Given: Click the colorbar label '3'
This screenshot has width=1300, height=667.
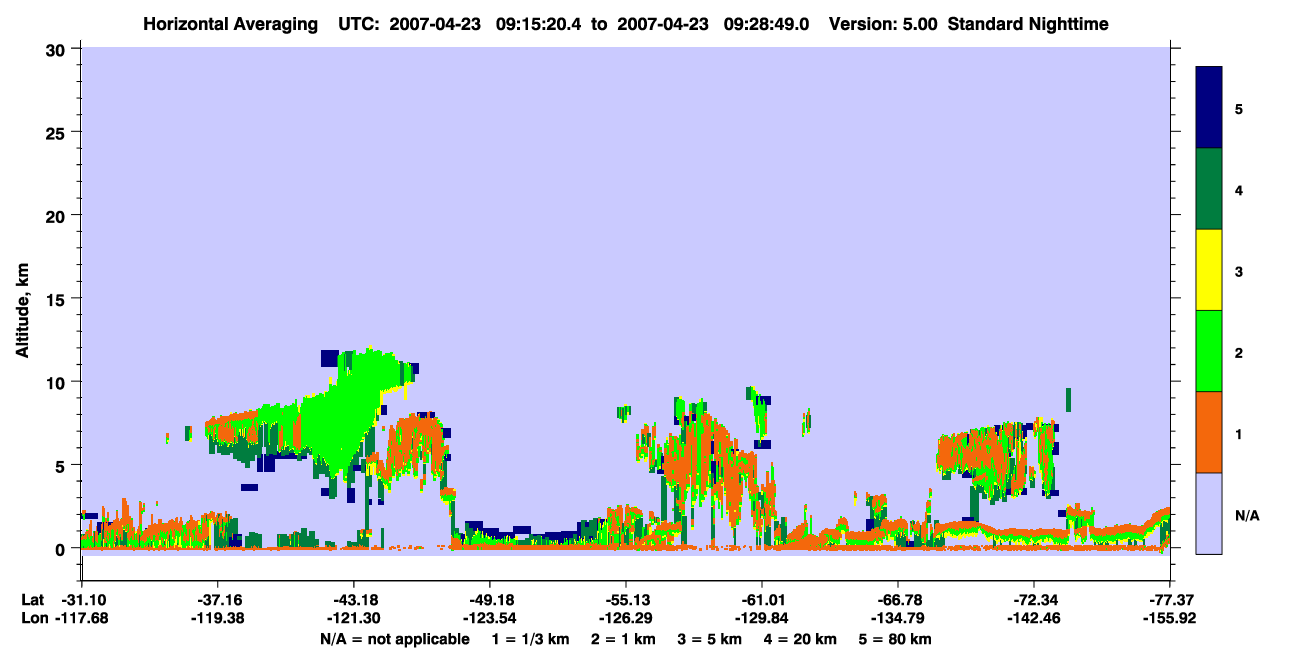Looking at the screenshot, I should click(1239, 271).
